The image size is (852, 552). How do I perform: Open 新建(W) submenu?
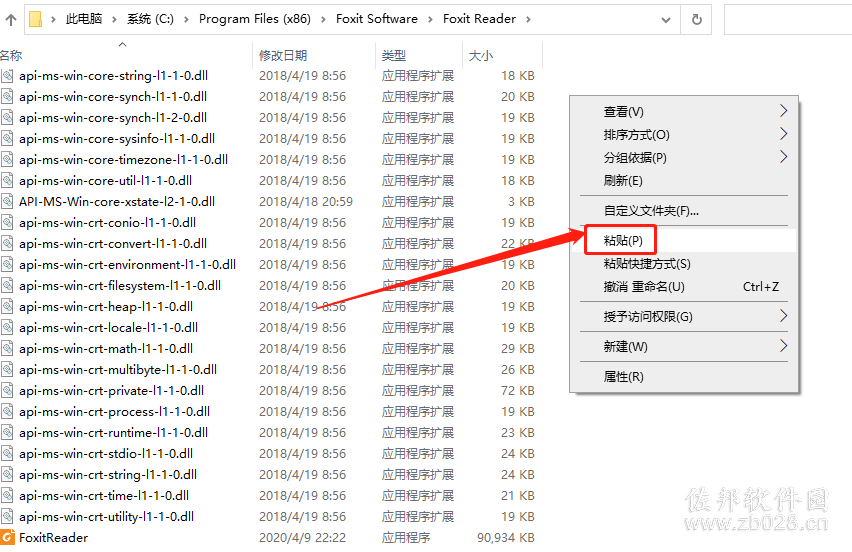point(684,347)
